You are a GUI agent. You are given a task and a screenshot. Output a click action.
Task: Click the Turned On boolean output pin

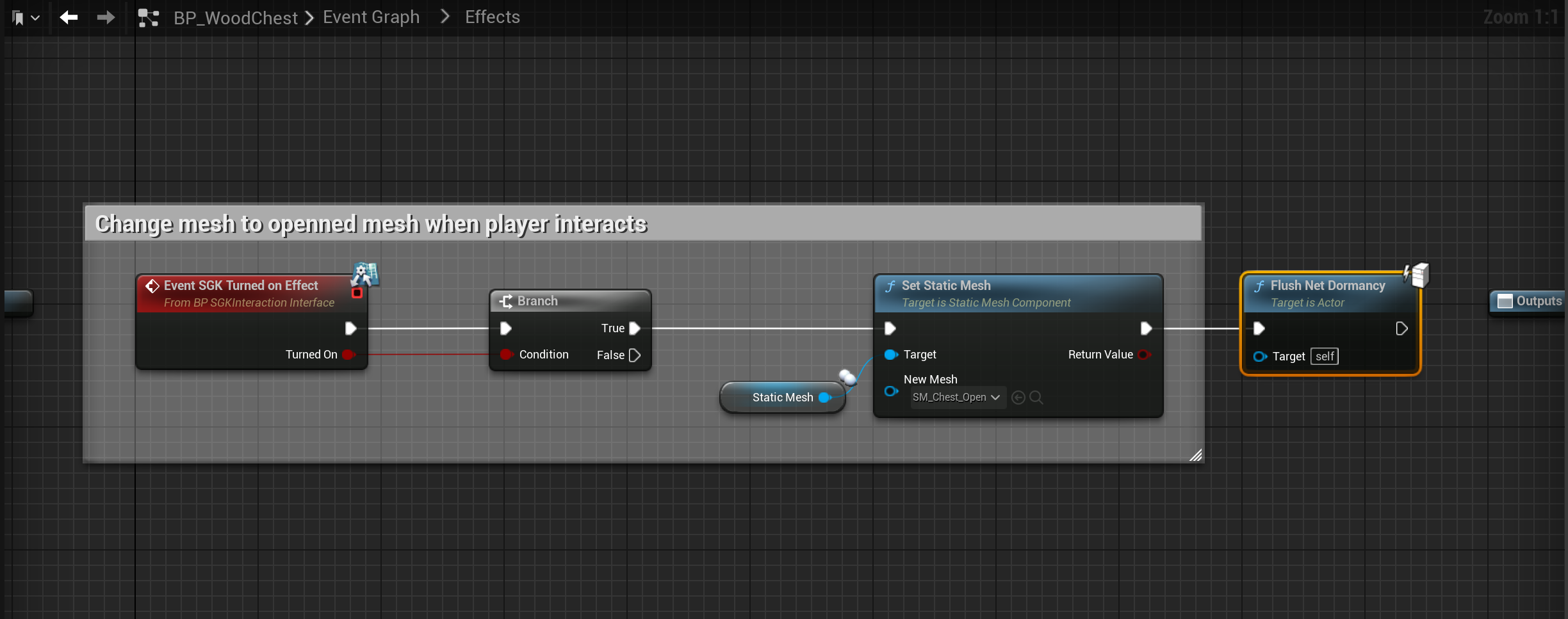click(x=348, y=355)
